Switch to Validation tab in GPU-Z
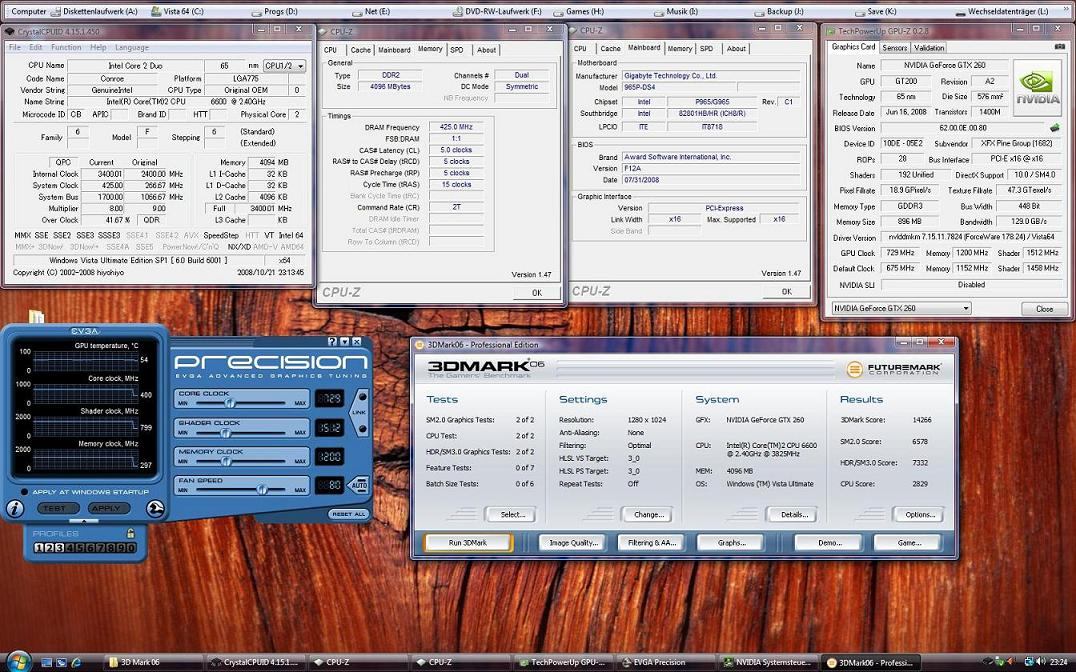Screen dimensions: 1076x672 929,47
